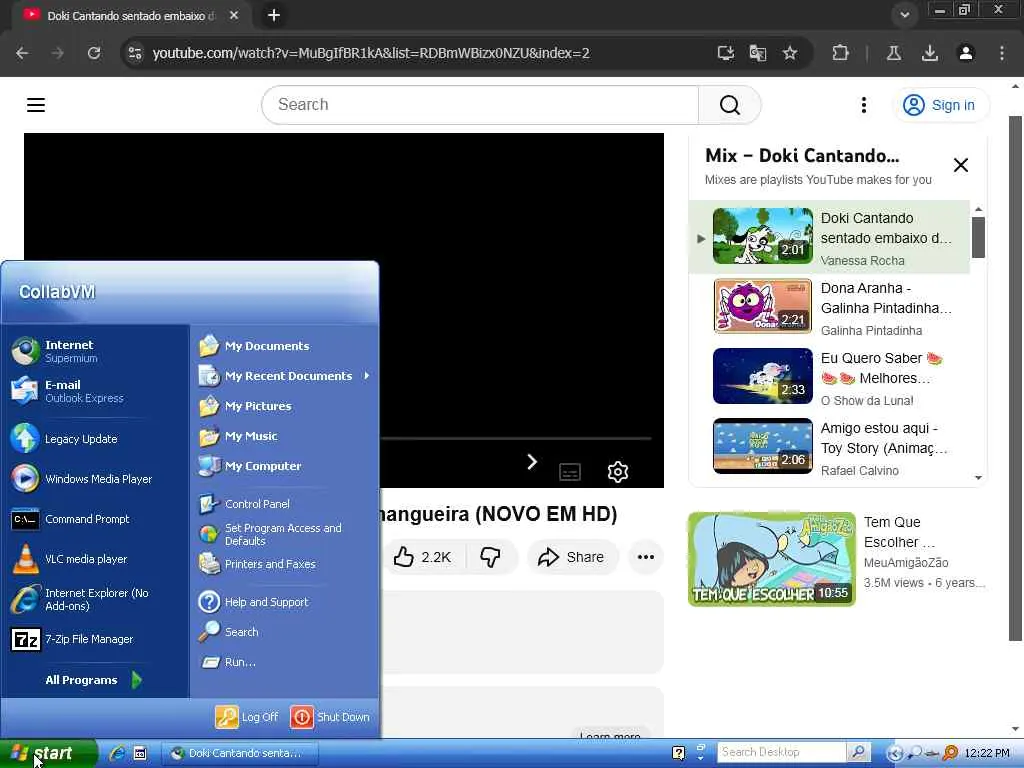Launch VLC media player
Screen dimensions: 1024x768
click(x=95, y=559)
